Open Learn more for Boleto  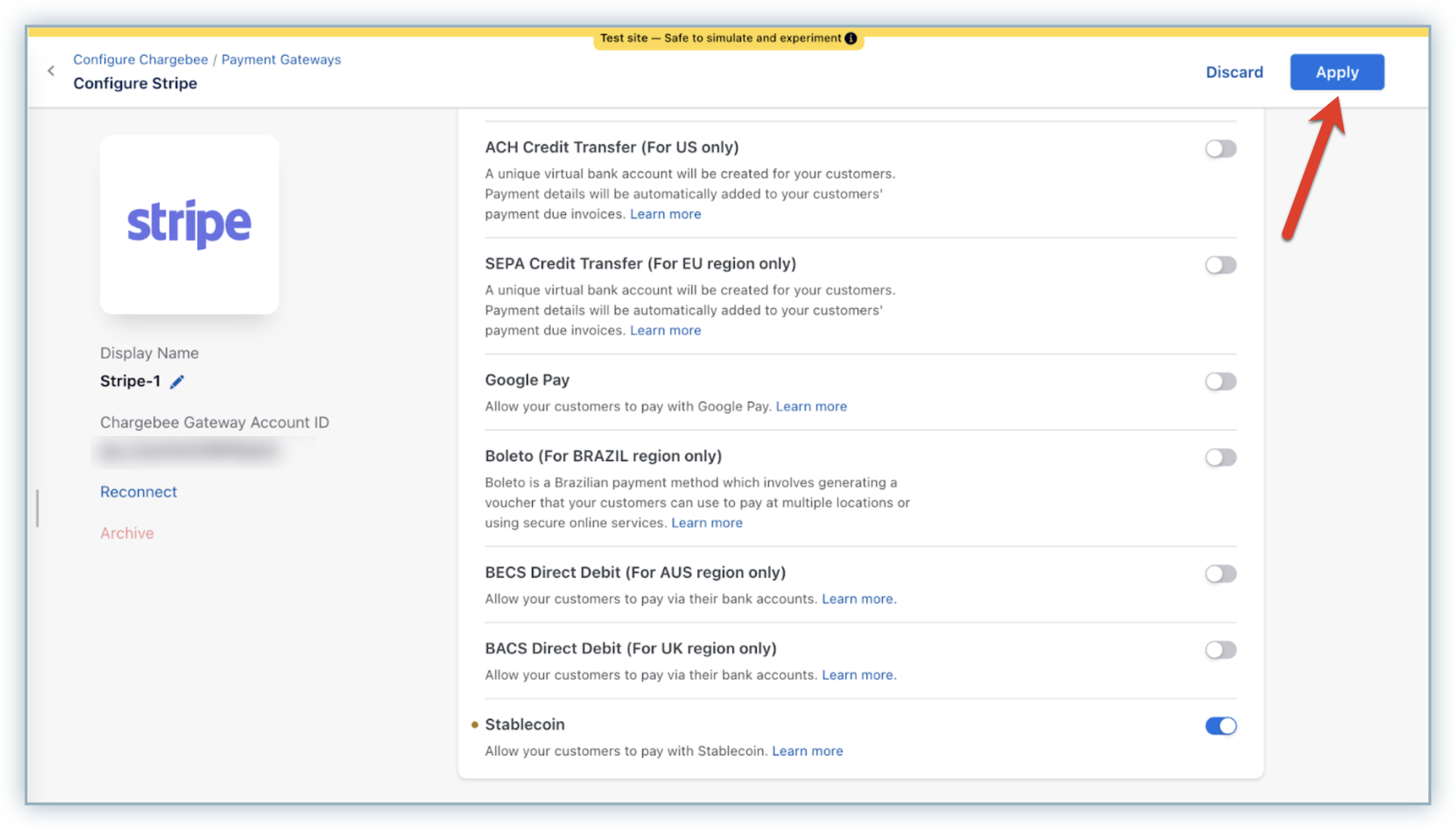[706, 523]
